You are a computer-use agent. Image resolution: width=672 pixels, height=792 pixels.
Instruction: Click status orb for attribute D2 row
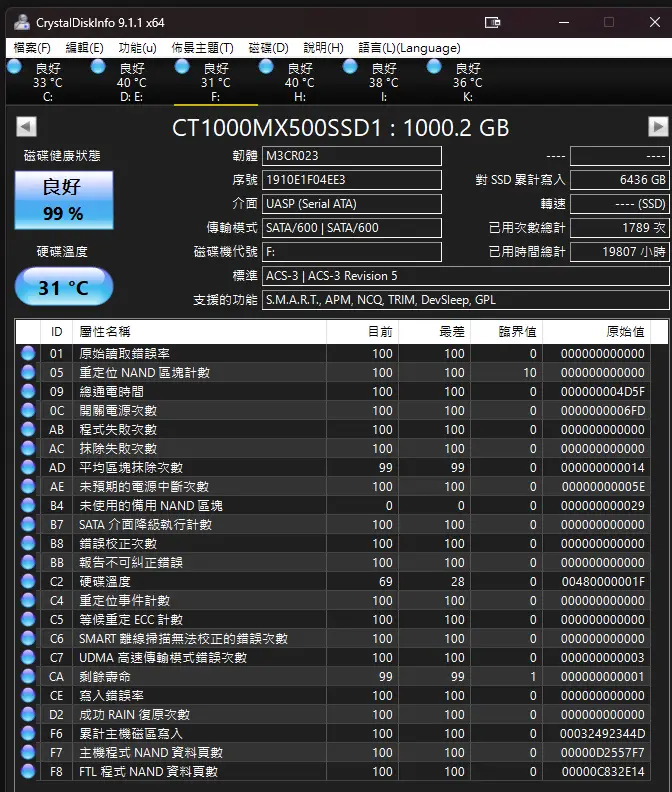point(28,714)
